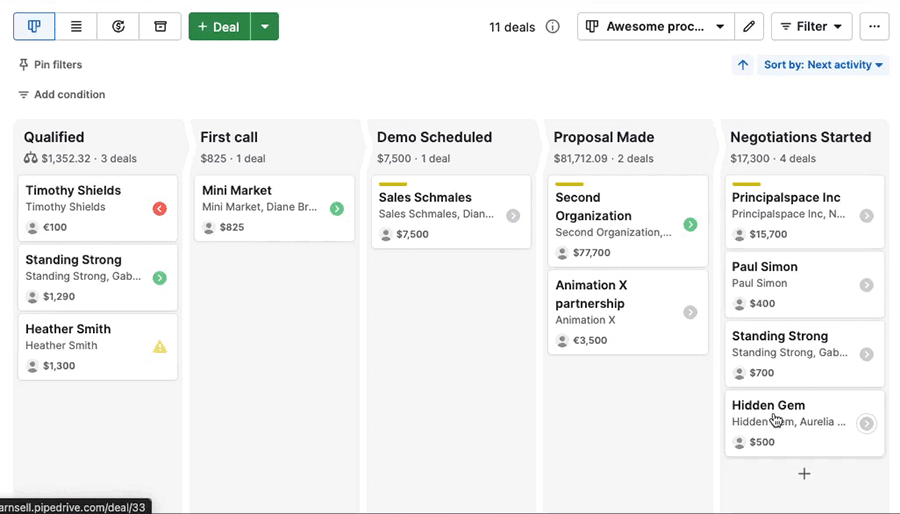Edit pipeline with pencil icon

[748, 27]
